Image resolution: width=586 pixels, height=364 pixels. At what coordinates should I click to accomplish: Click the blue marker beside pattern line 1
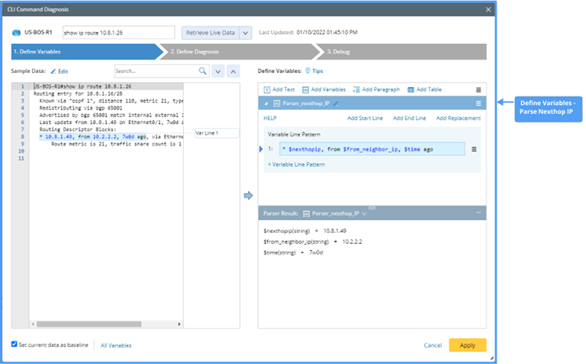tap(261, 149)
